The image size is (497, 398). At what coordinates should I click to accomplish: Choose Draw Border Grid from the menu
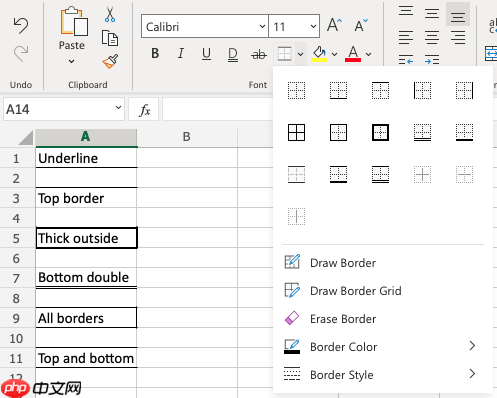[x=383, y=291]
